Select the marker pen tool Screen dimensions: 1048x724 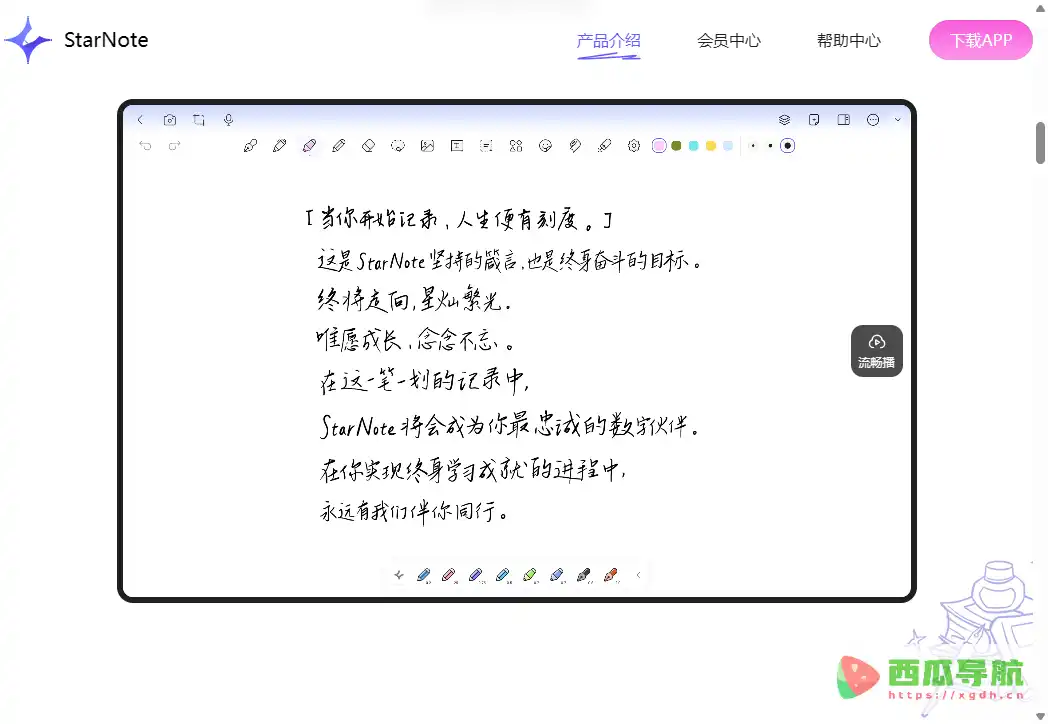(280, 146)
